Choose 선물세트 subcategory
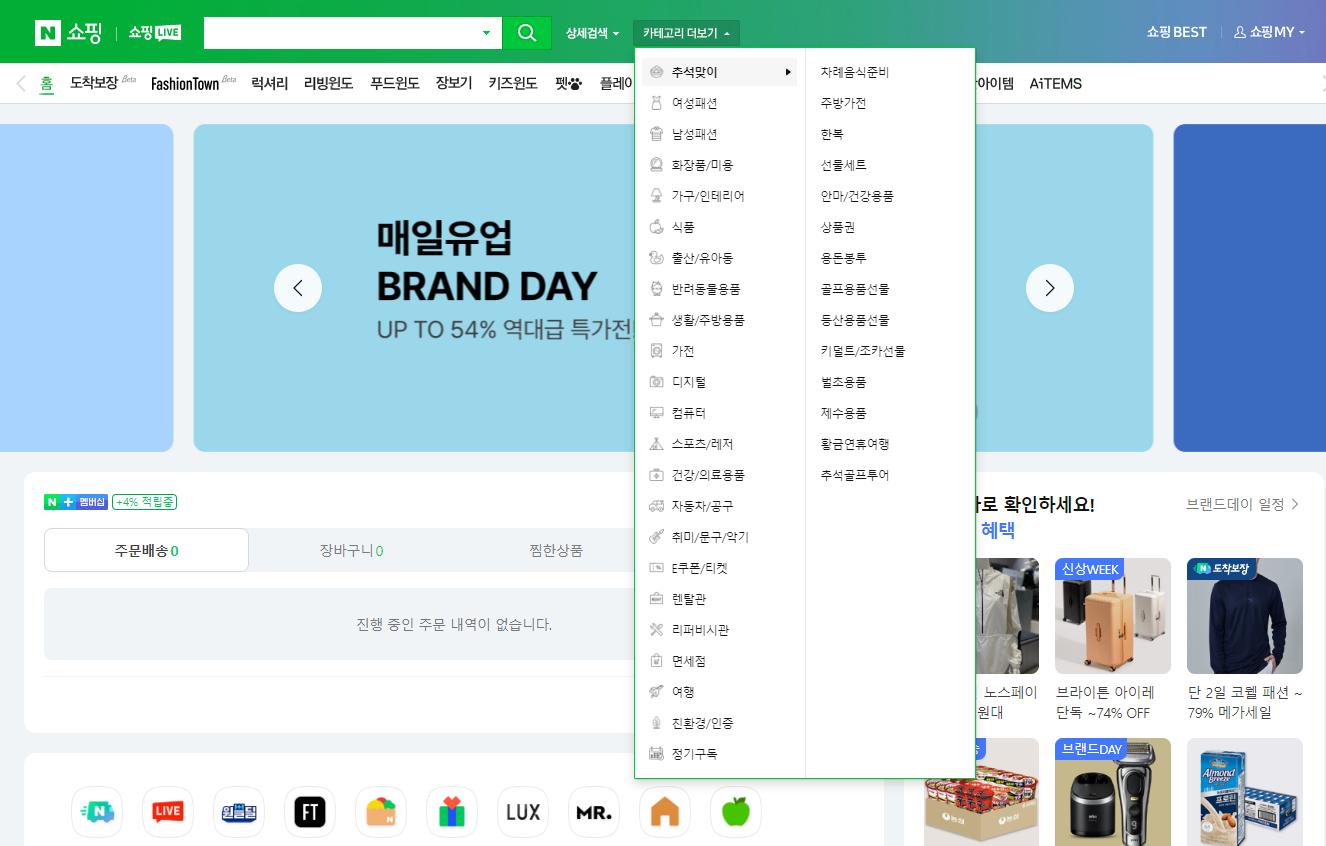The height and width of the screenshot is (846, 1326). 843,165
